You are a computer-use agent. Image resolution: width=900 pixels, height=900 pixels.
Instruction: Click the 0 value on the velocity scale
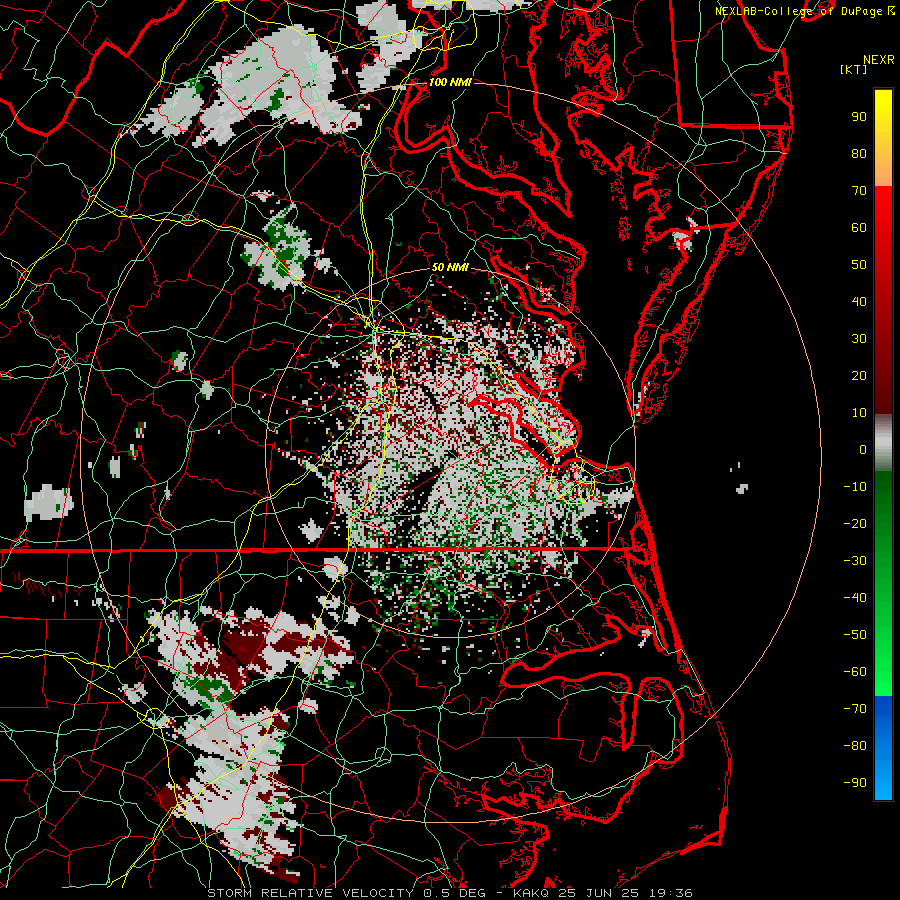pyautogui.click(x=863, y=449)
